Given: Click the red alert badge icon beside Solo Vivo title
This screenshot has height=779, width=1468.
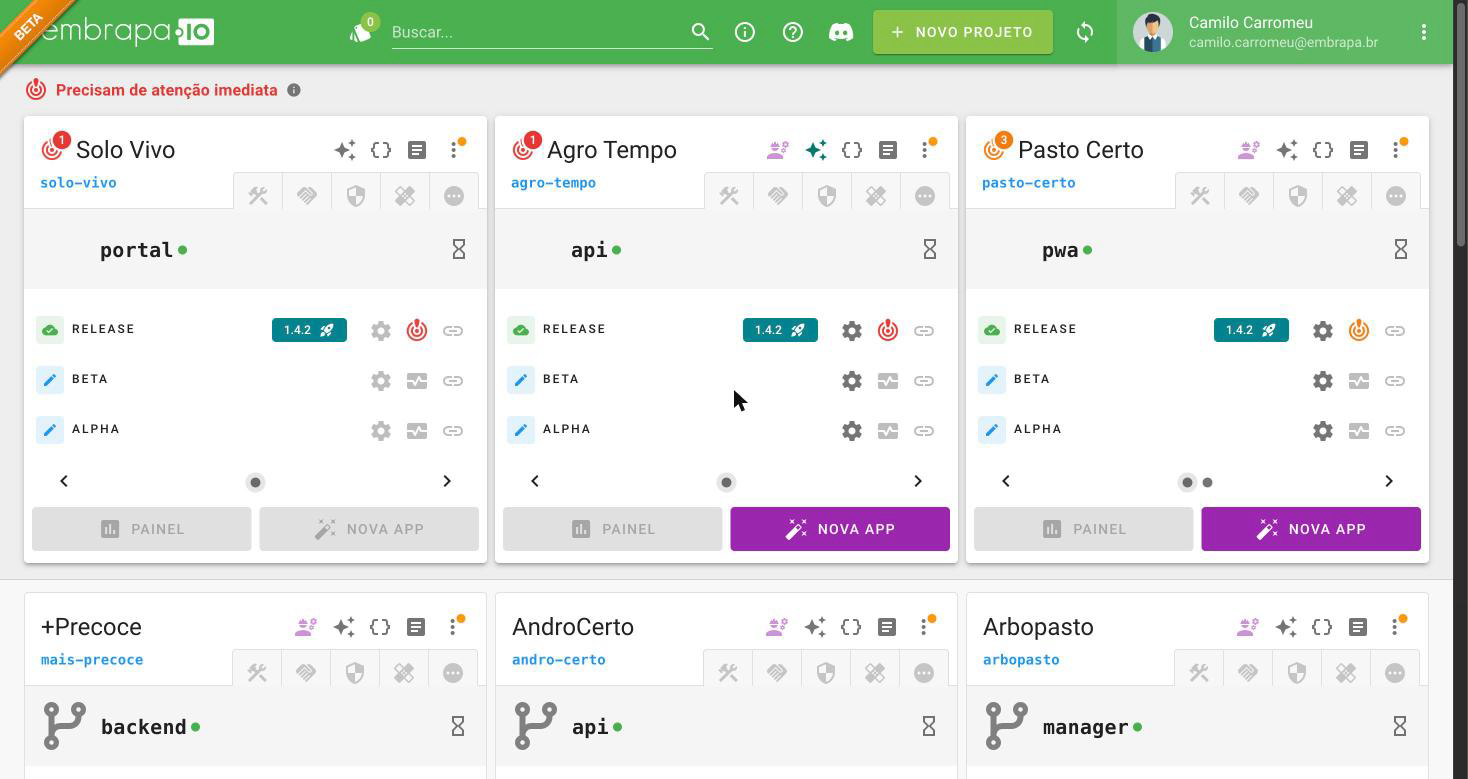Looking at the screenshot, I should [x=52, y=149].
